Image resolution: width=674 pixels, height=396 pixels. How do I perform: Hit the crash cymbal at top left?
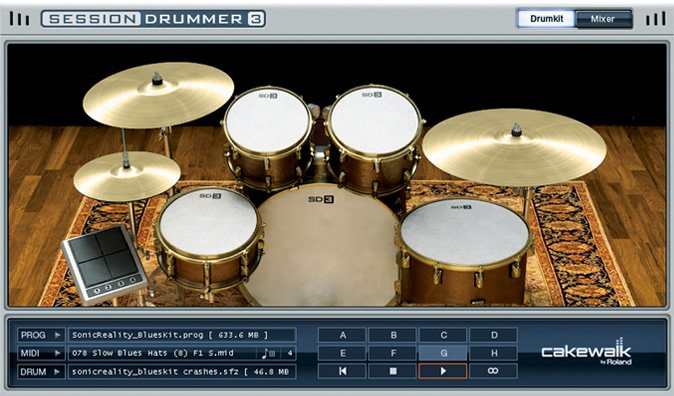click(158, 95)
